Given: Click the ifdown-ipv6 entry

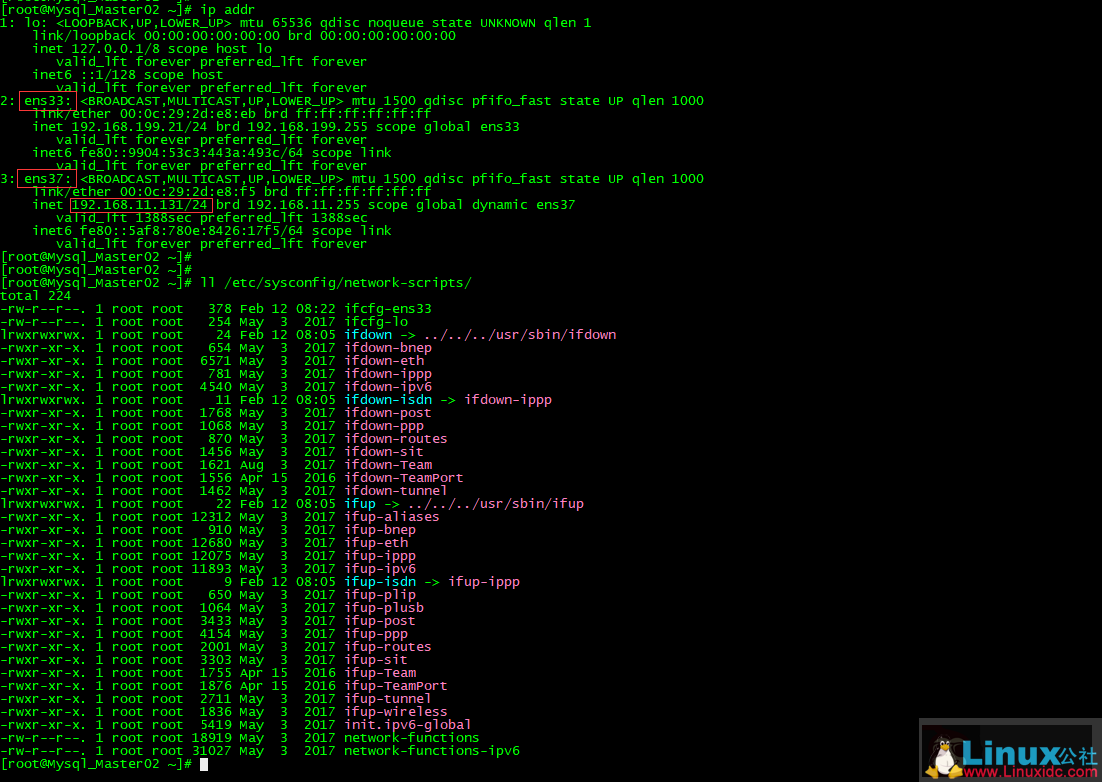Looking at the screenshot, I should coord(387,386).
